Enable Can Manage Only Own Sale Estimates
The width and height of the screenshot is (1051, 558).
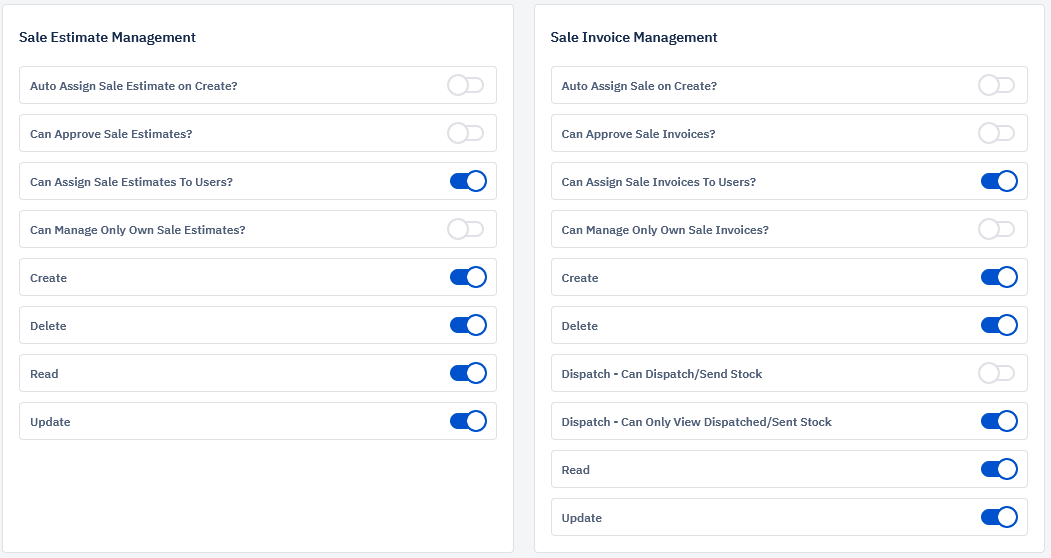pos(466,229)
